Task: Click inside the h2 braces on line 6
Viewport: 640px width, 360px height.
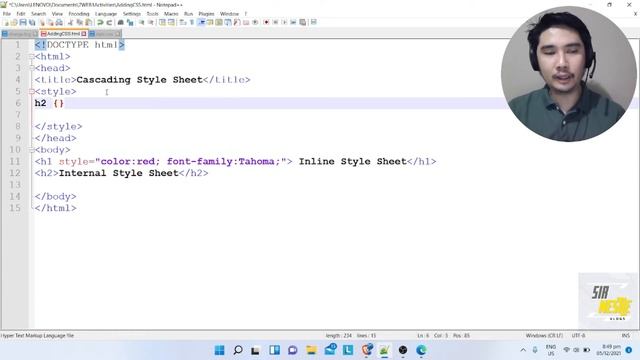Action: [59, 103]
